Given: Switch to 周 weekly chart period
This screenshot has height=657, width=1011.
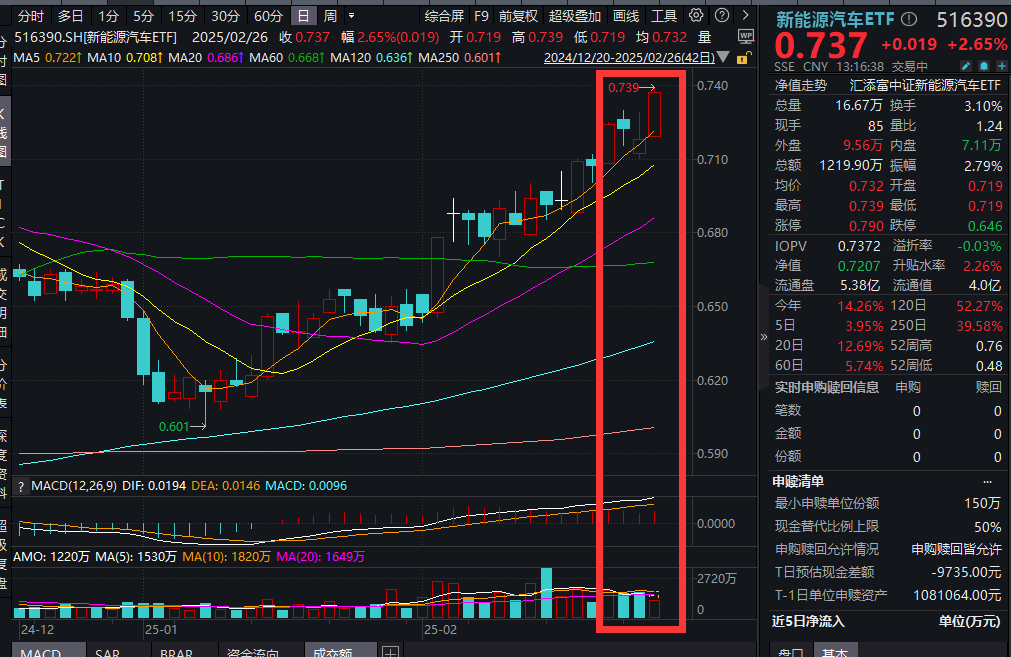Looking at the screenshot, I should pos(330,16).
